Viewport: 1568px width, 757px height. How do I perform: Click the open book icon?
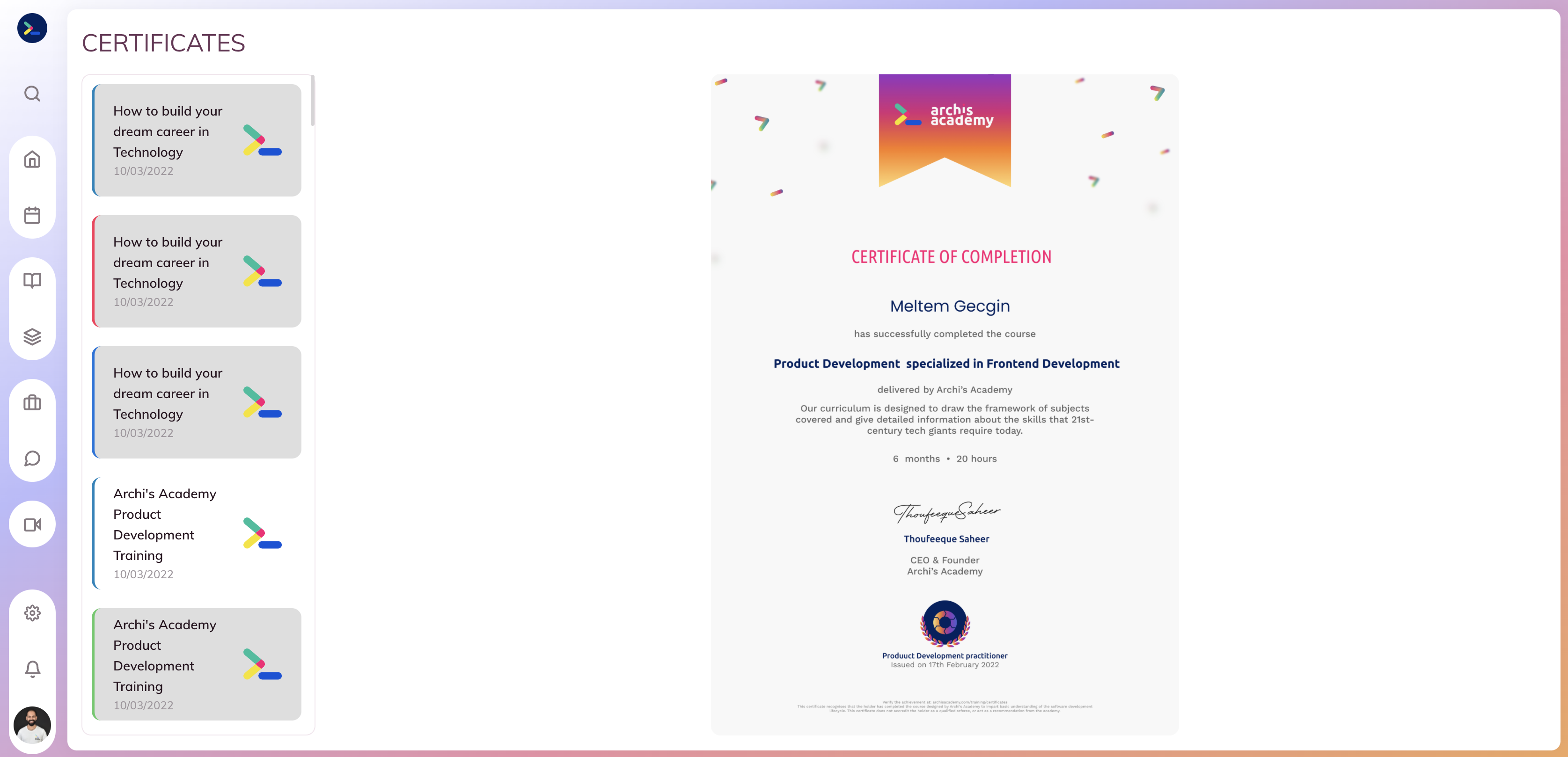click(x=32, y=280)
